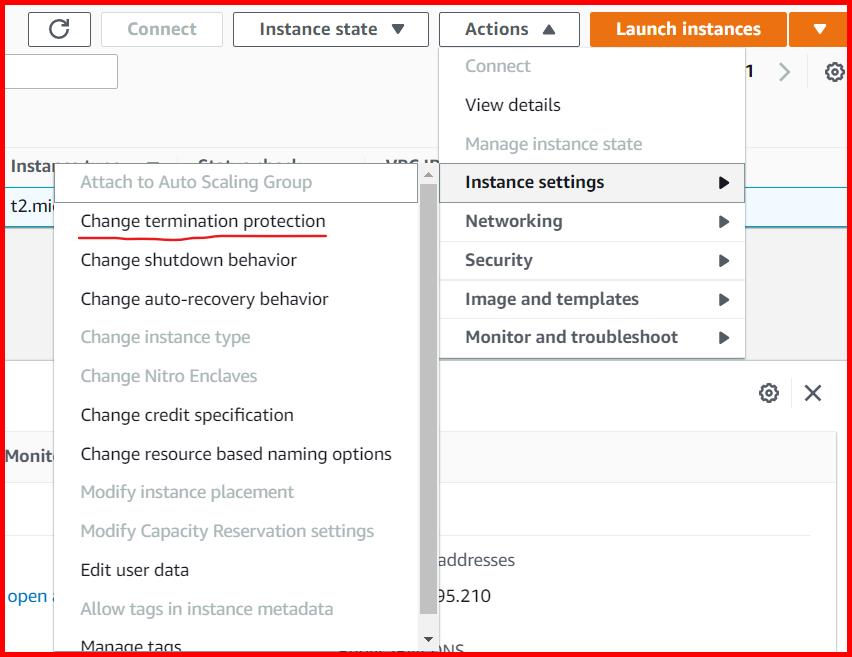Select View details from Actions menu

513,104
